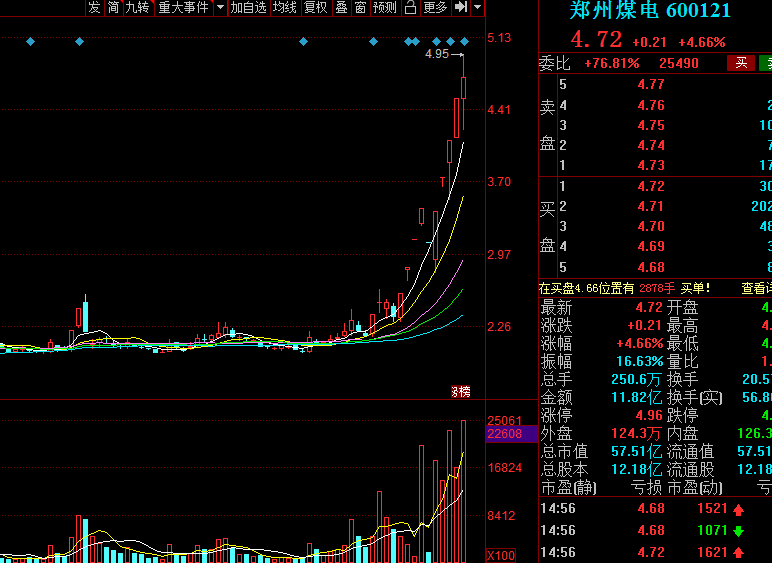
Task: Toggle the 均线 moving average lines
Action: pyautogui.click(x=285, y=7)
